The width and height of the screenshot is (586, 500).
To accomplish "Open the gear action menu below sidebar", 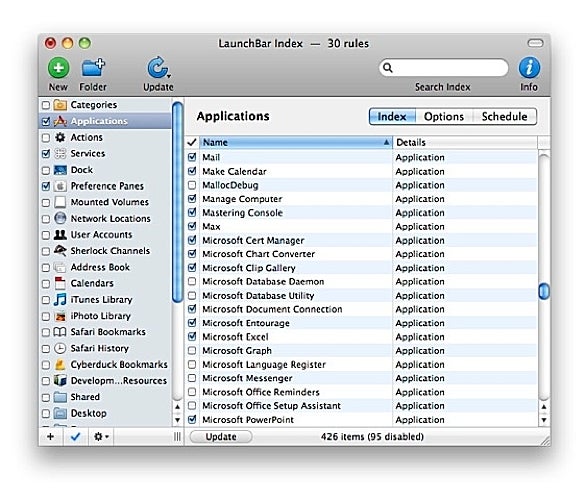I will (x=101, y=436).
